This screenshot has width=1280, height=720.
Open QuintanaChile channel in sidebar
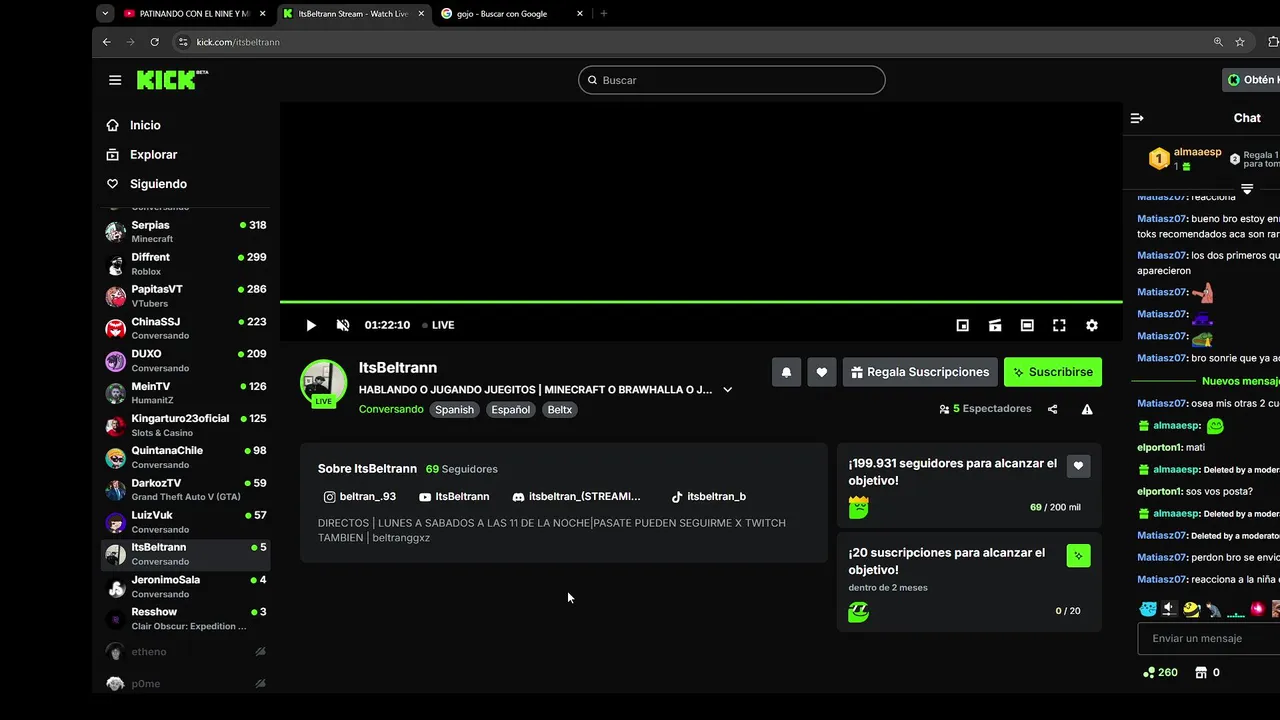coord(186,457)
